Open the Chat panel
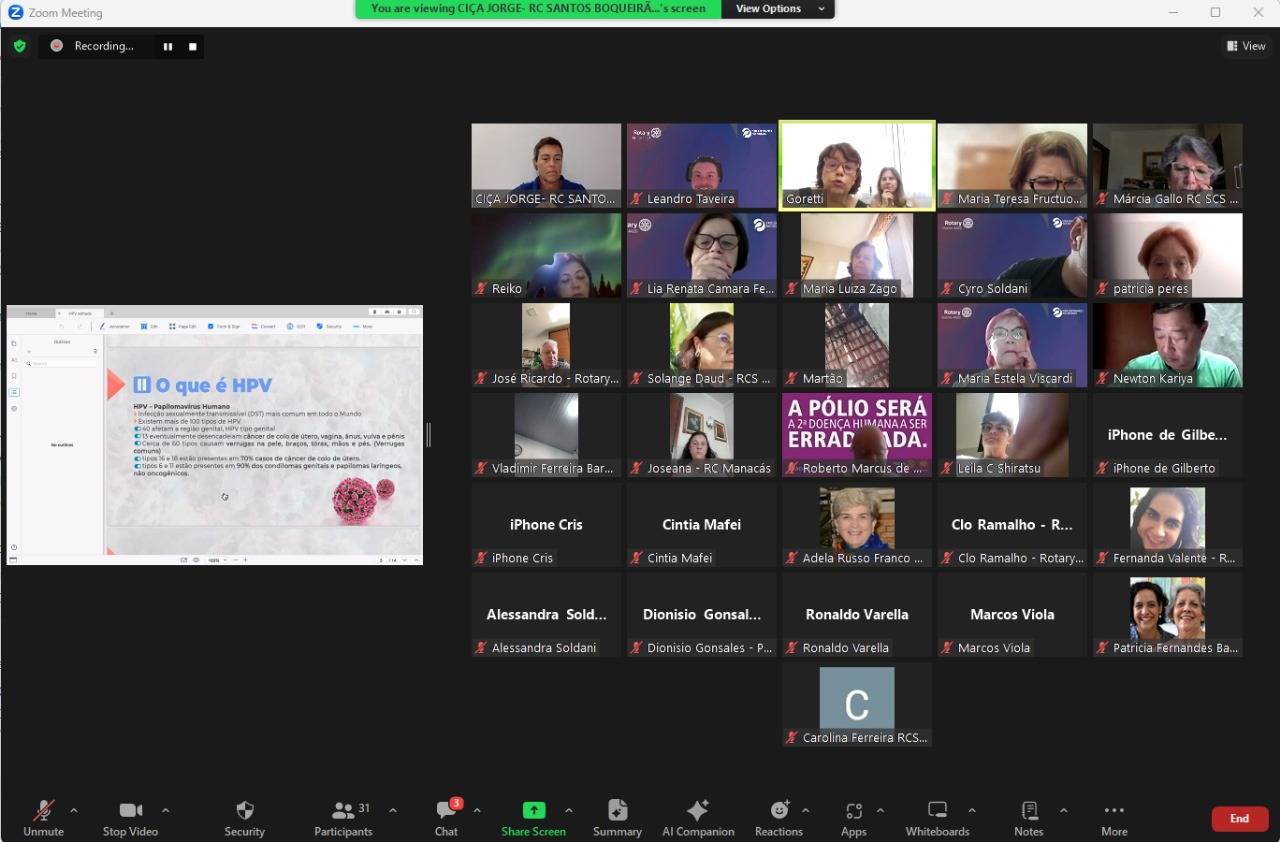The height and width of the screenshot is (842, 1280). click(x=446, y=811)
